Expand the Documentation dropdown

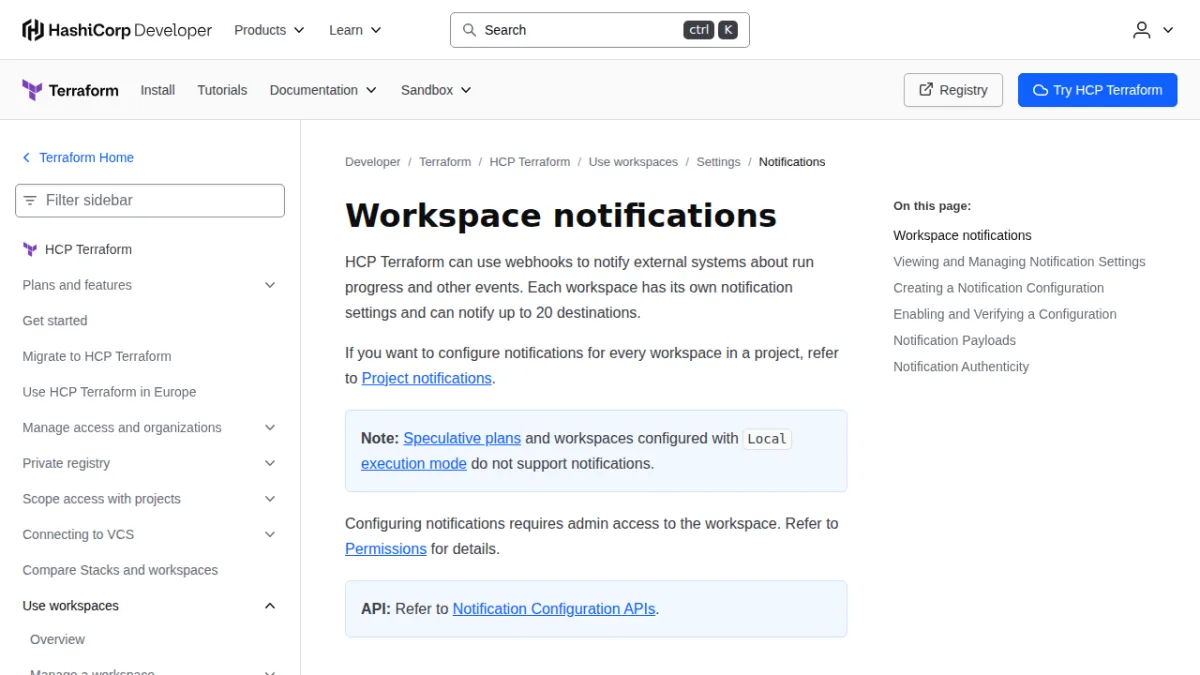(323, 90)
